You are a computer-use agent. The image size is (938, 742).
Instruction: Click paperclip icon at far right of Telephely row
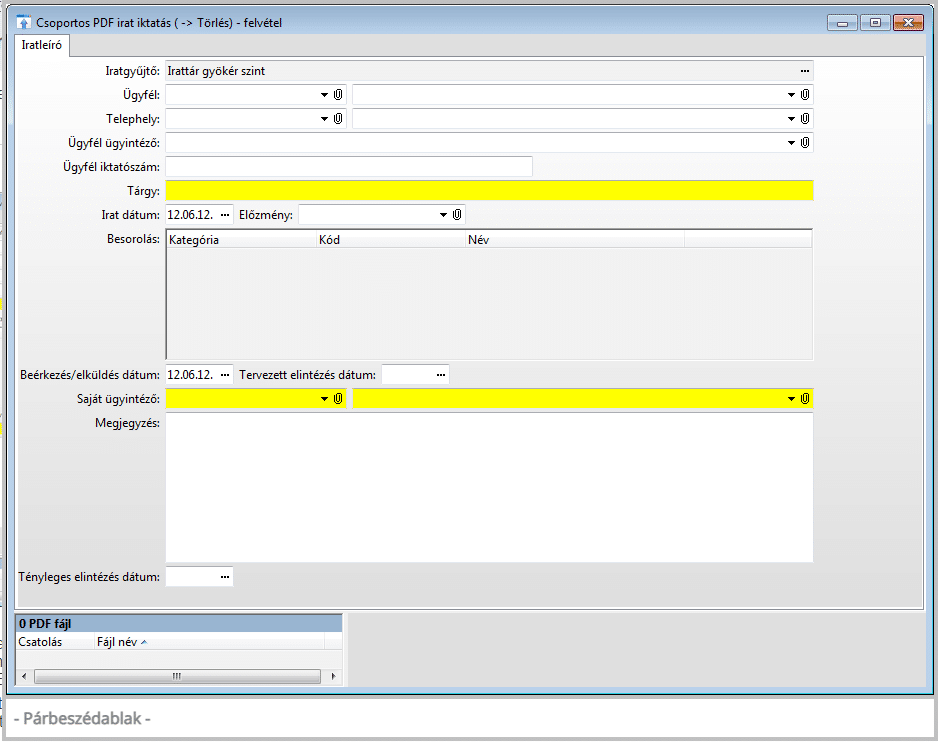point(805,119)
